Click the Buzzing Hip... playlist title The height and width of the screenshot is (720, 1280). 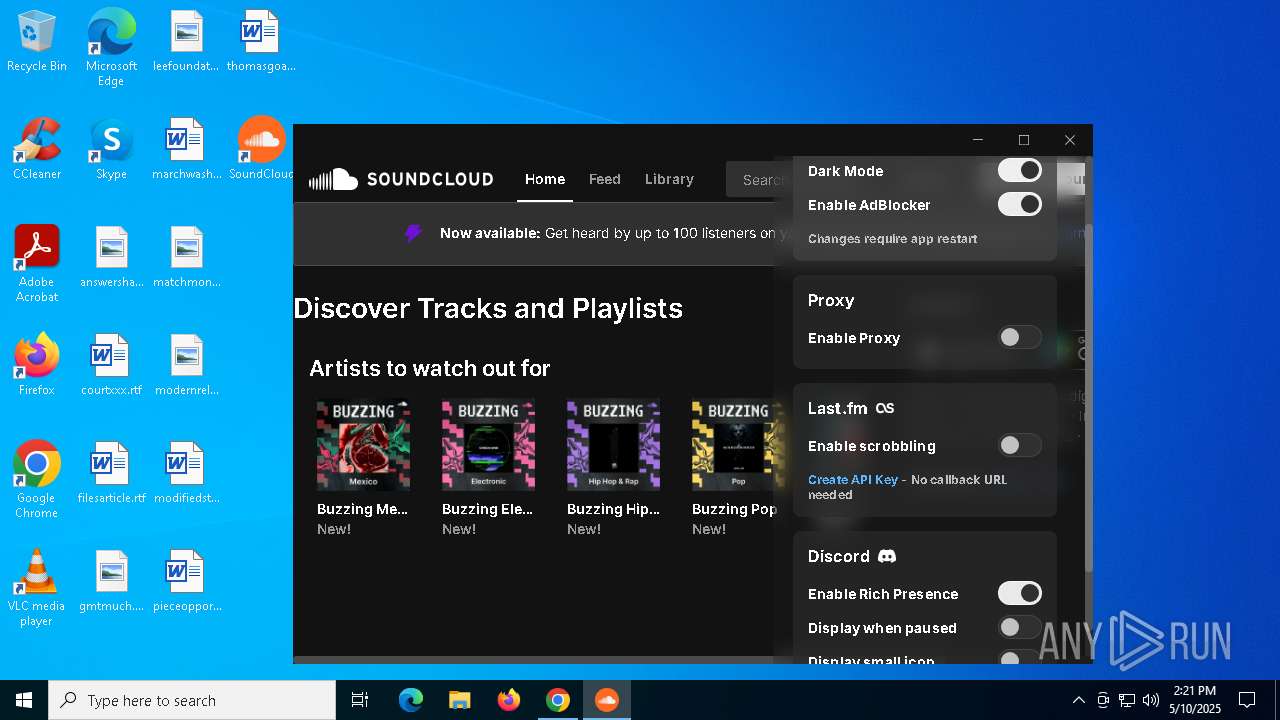(613, 509)
